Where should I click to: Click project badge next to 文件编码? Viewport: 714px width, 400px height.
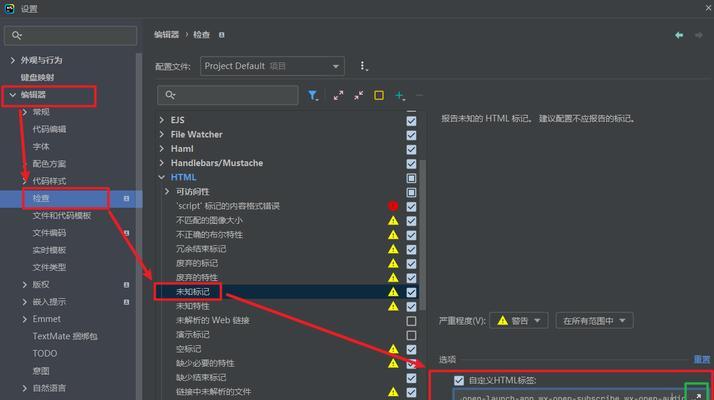[126, 233]
